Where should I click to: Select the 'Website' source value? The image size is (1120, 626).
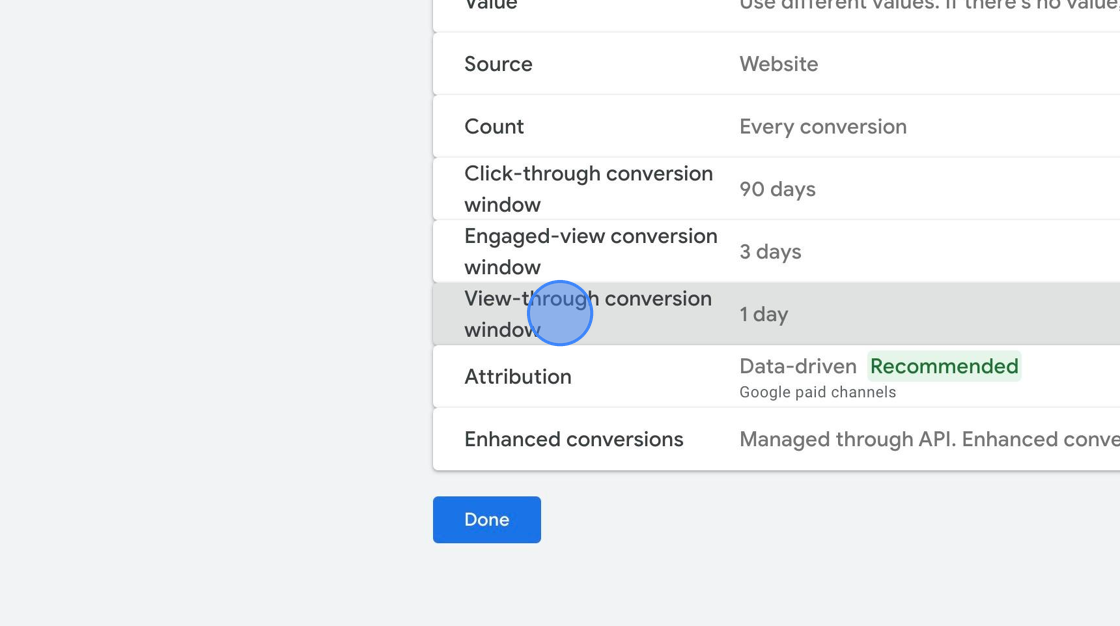click(779, 64)
